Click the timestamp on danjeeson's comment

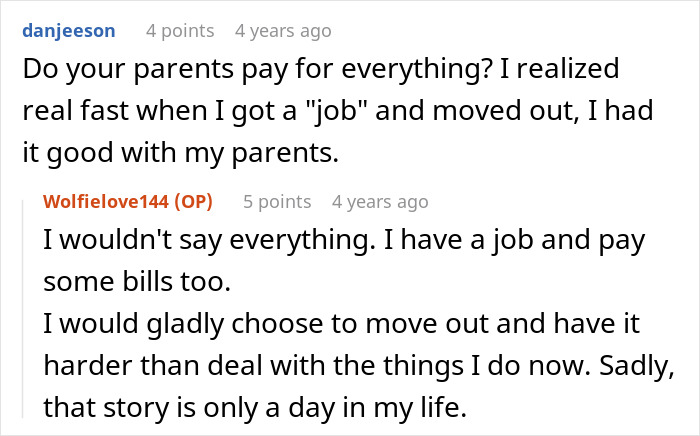[x=282, y=31]
